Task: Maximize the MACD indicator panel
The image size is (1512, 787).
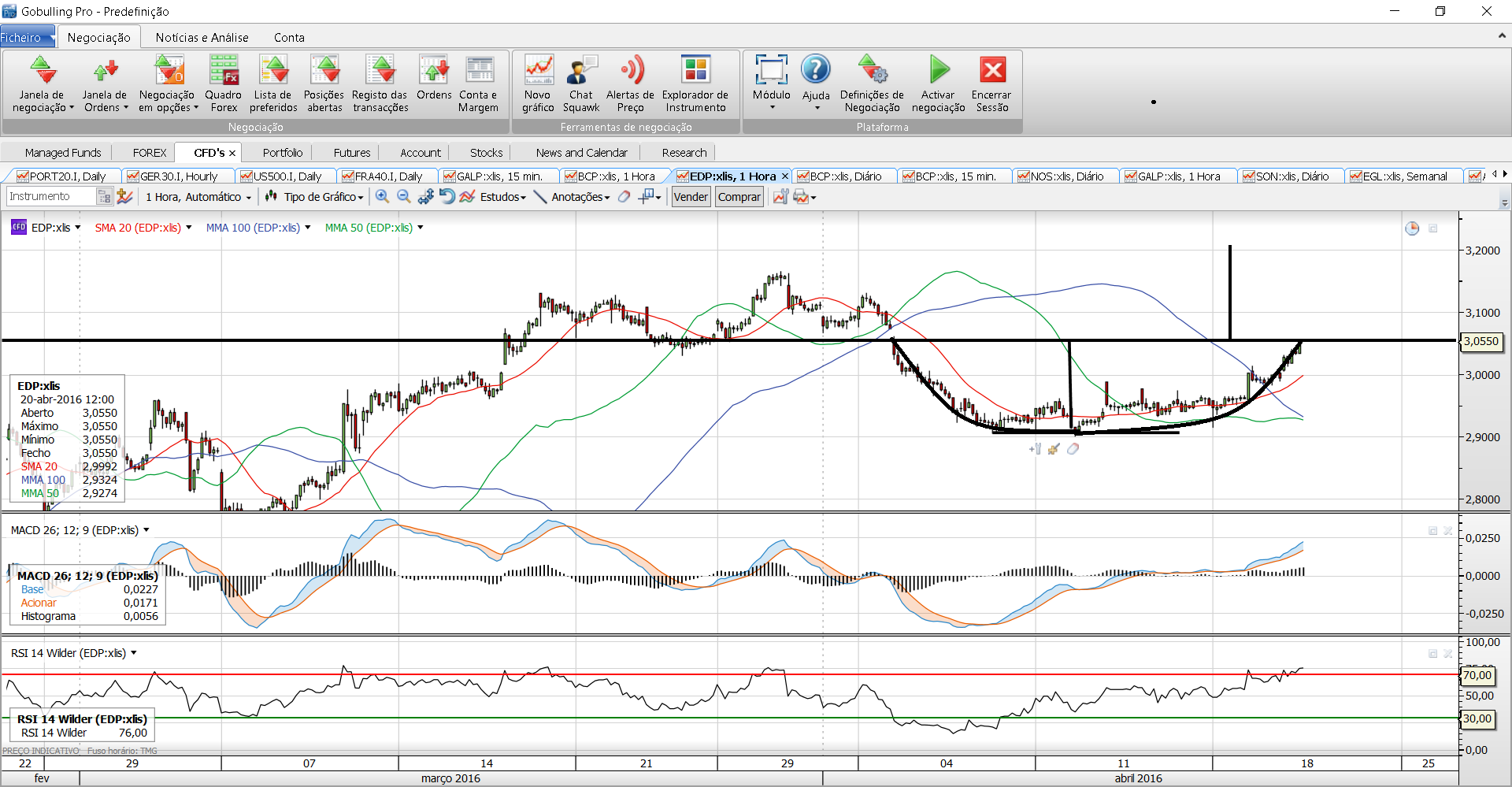Action: click(x=1432, y=531)
